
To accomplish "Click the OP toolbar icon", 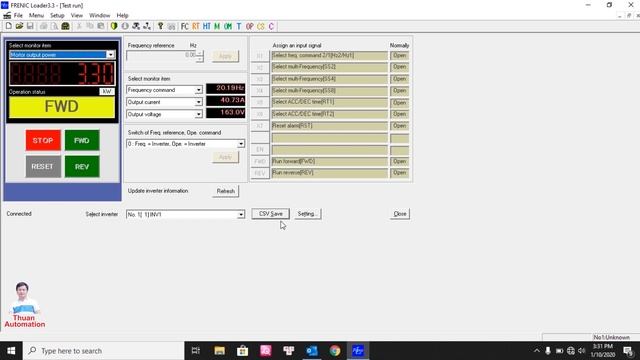I will pos(249,26).
